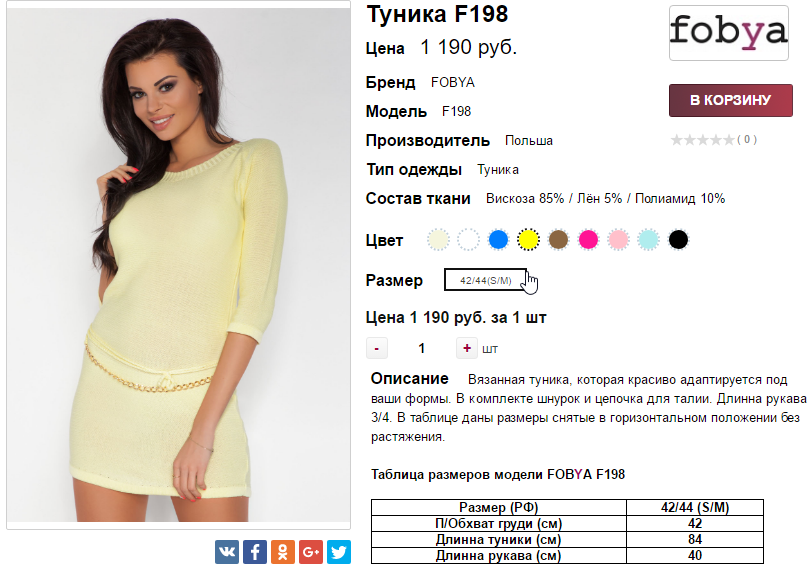Rate the product with the stars
Screen dimensions: 810x565
click(x=702, y=140)
